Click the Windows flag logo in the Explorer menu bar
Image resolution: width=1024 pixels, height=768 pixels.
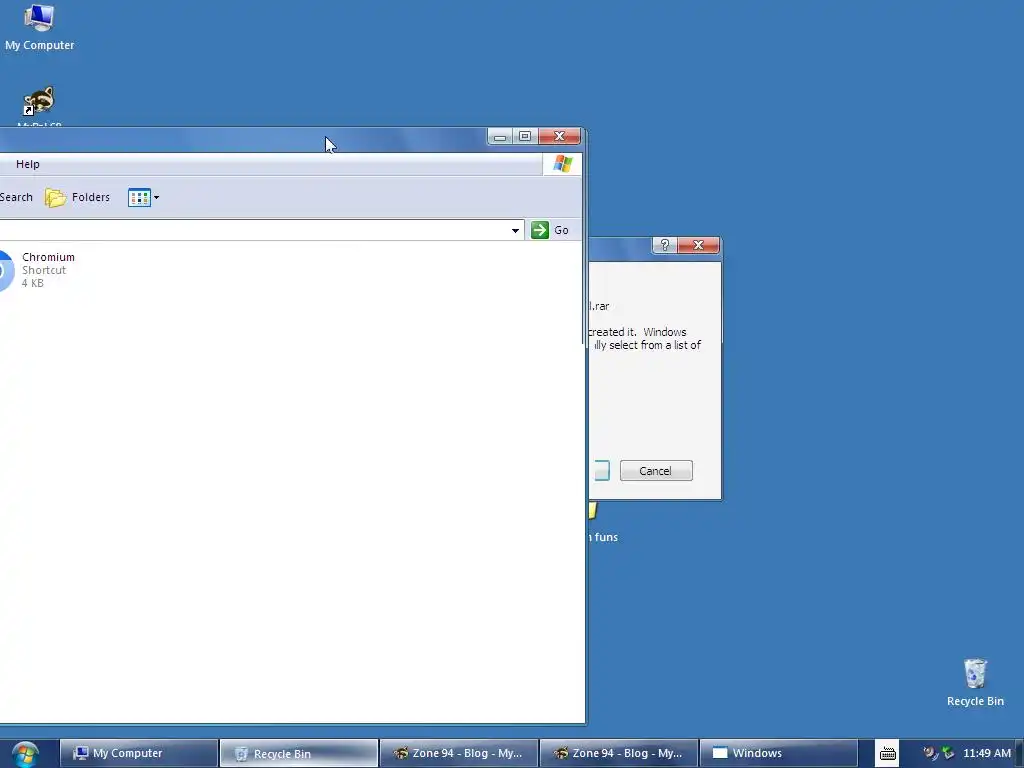562,164
